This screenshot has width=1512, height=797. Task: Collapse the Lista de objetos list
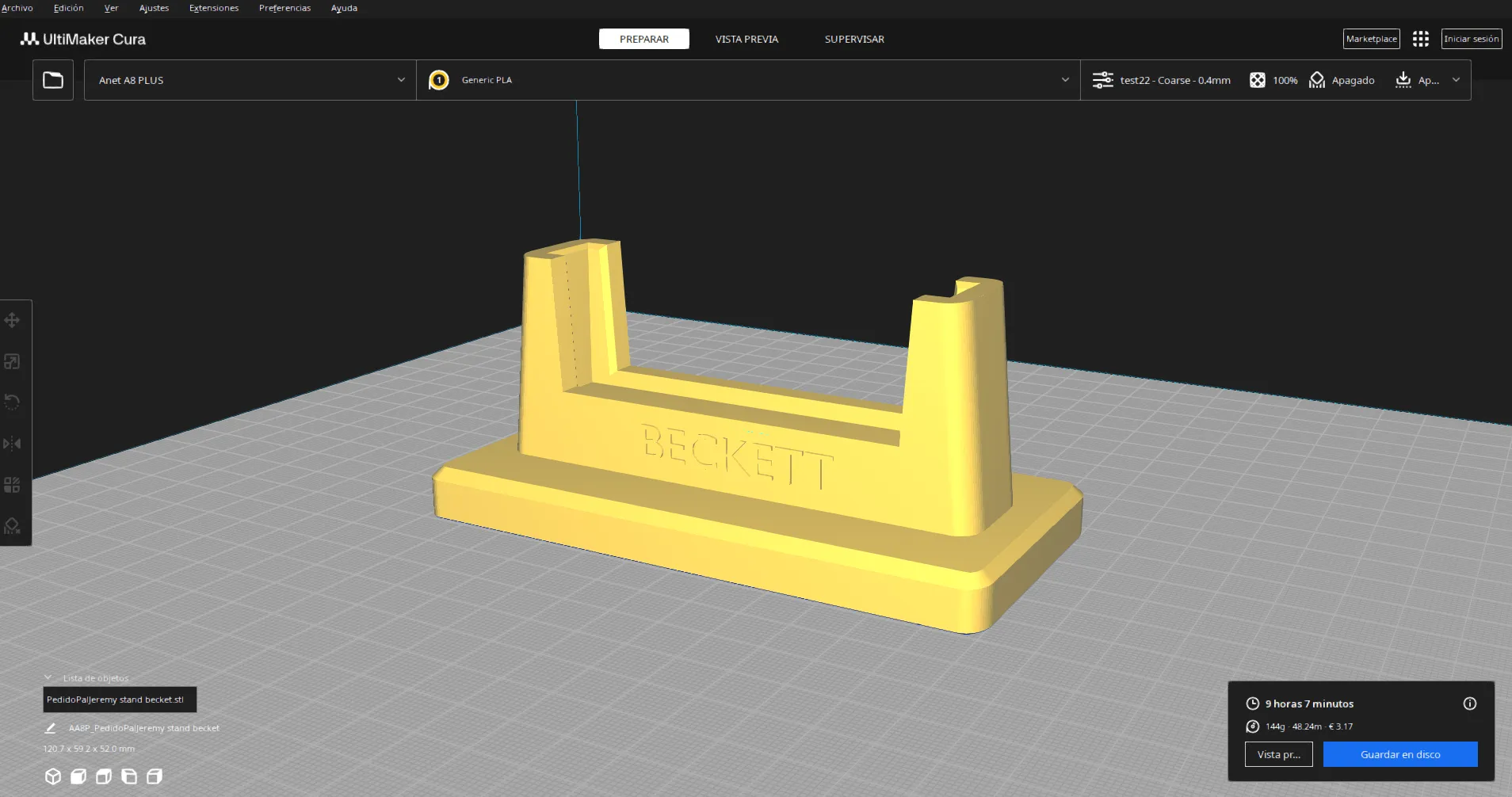(x=48, y=678)
